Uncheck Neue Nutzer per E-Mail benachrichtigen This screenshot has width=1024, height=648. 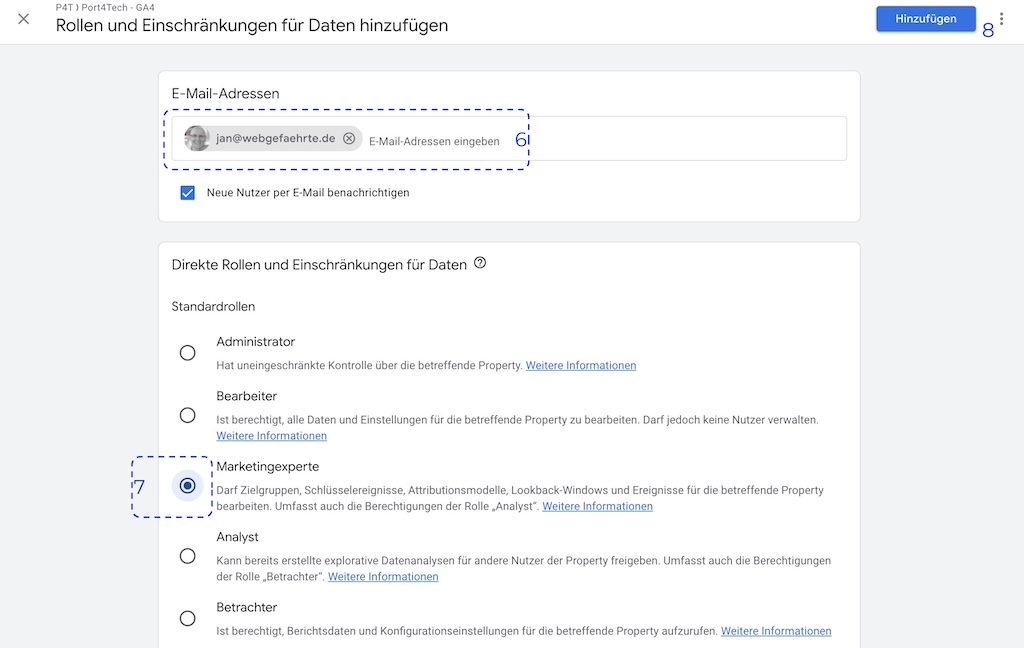pos(187,193)
